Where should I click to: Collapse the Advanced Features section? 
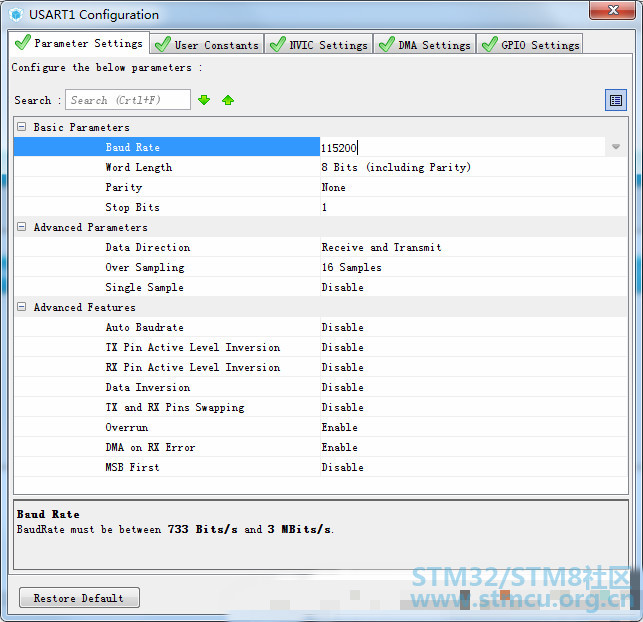click(22, 307)
